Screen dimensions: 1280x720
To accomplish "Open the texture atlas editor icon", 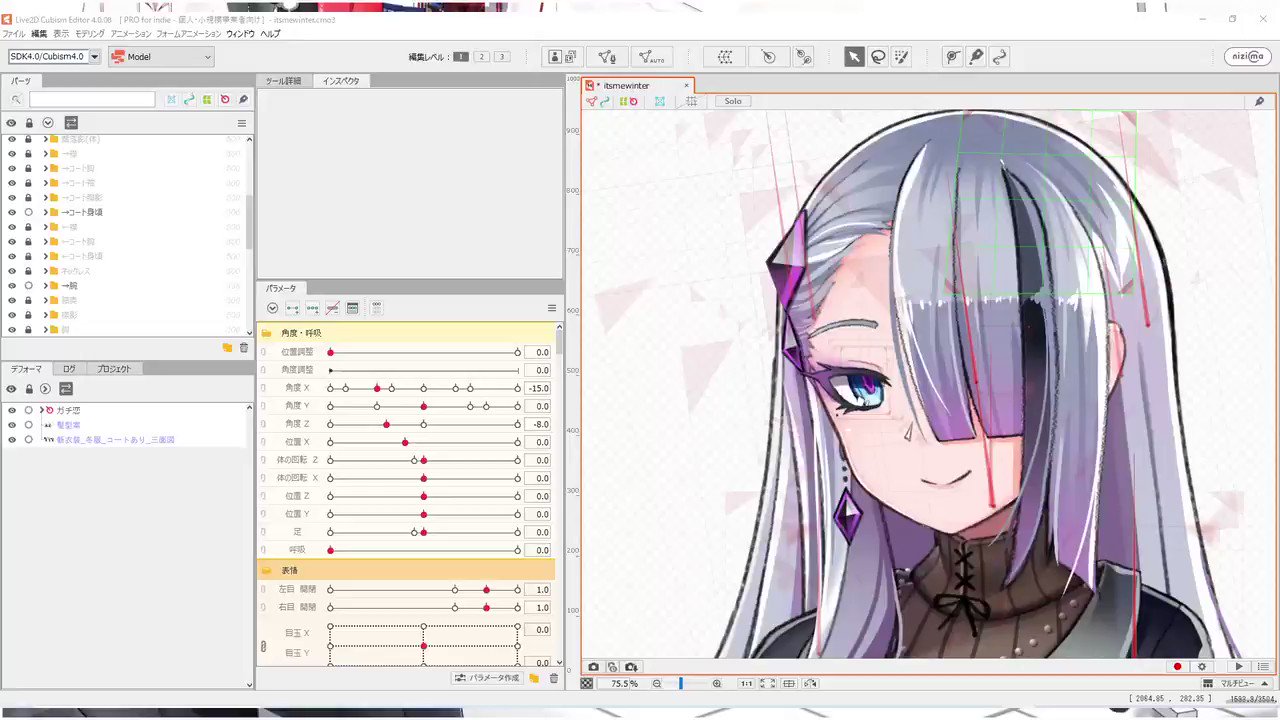I will 563,57.
